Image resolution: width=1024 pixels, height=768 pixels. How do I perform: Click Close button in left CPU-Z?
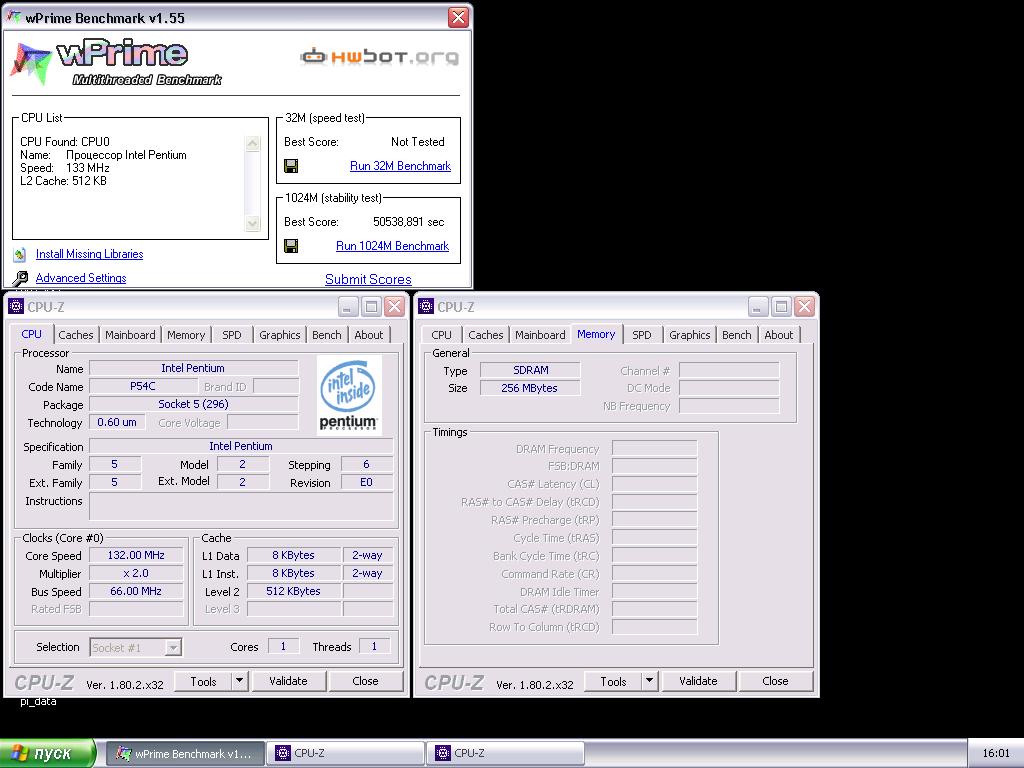[366, 681]
